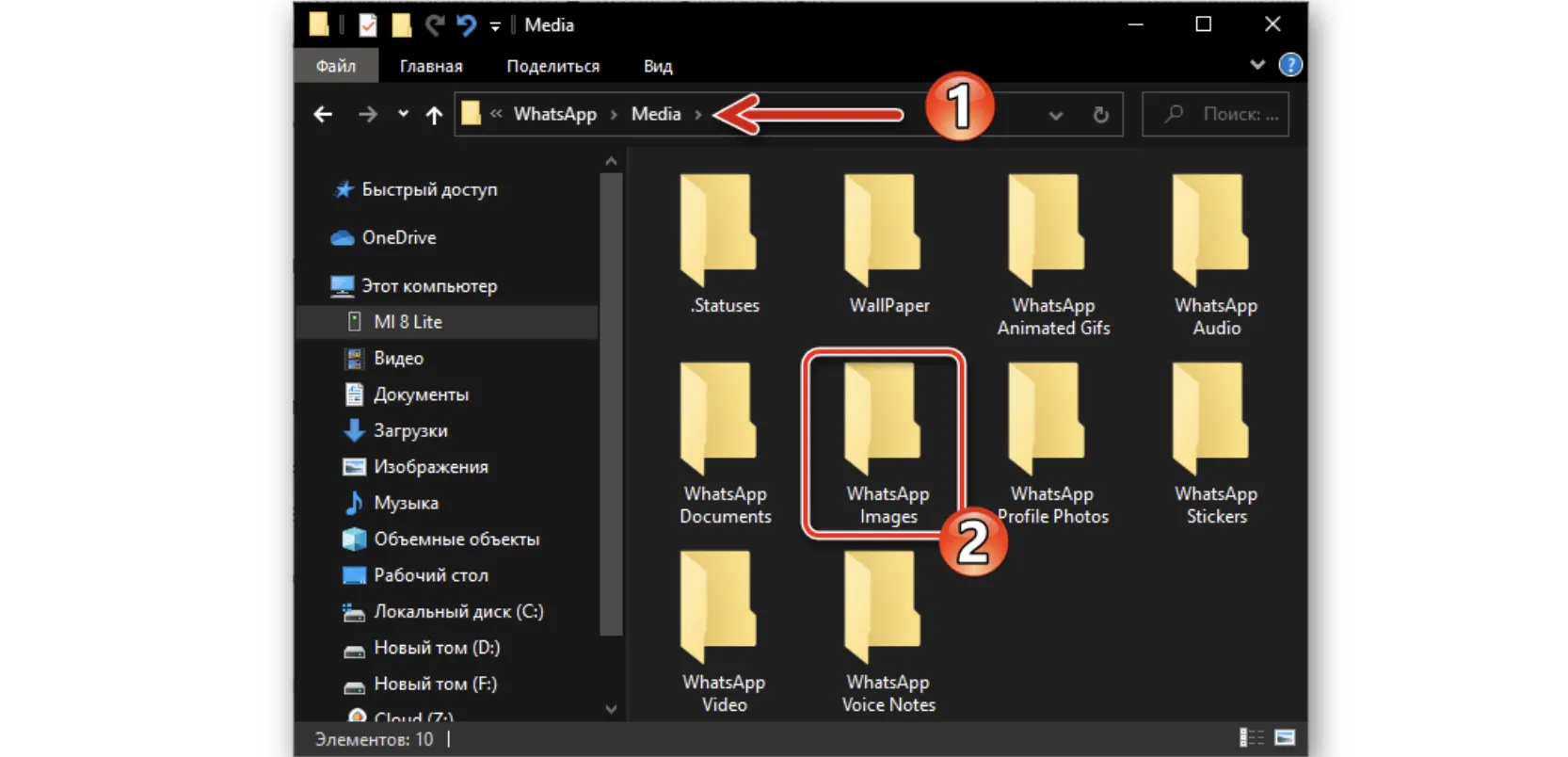Open the WhatsApp Voice Notes folder
This screenshot has width=1568, height=757.
coord(888,632)
